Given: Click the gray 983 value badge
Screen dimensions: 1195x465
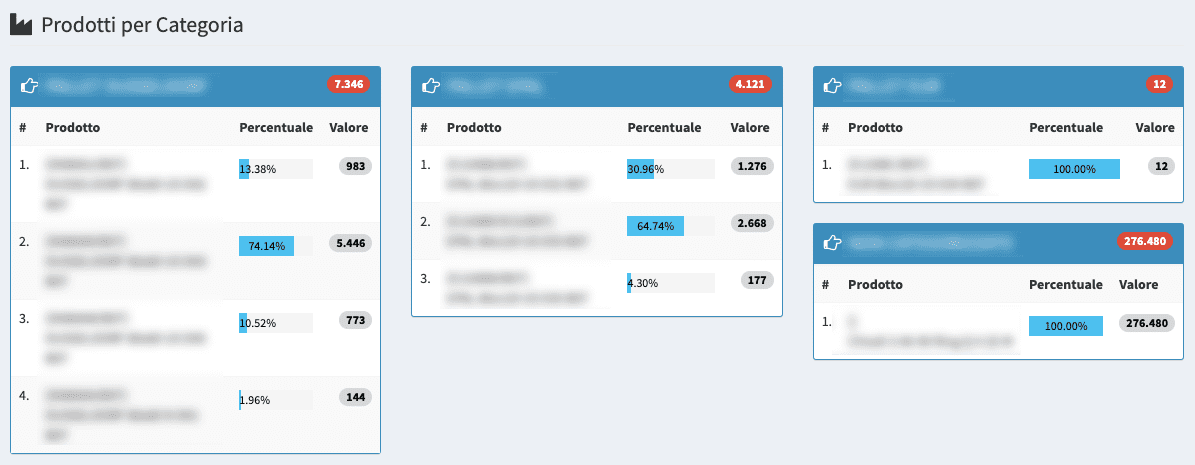Looking at the screenshot, I should click(355, 166).
